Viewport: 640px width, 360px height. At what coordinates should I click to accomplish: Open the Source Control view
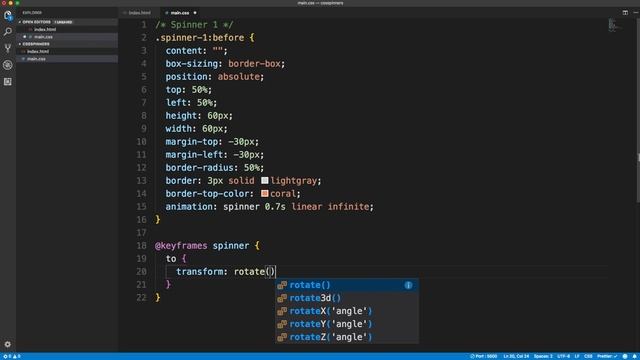(8, 48)
